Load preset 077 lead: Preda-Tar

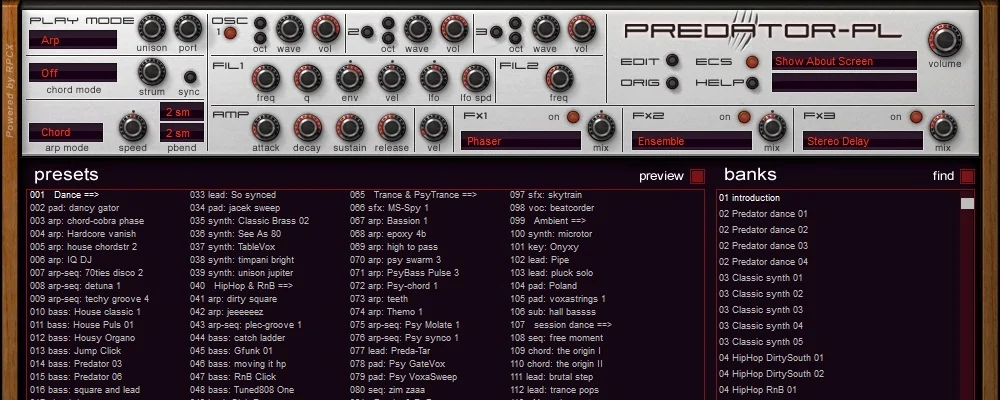[390, 351]
